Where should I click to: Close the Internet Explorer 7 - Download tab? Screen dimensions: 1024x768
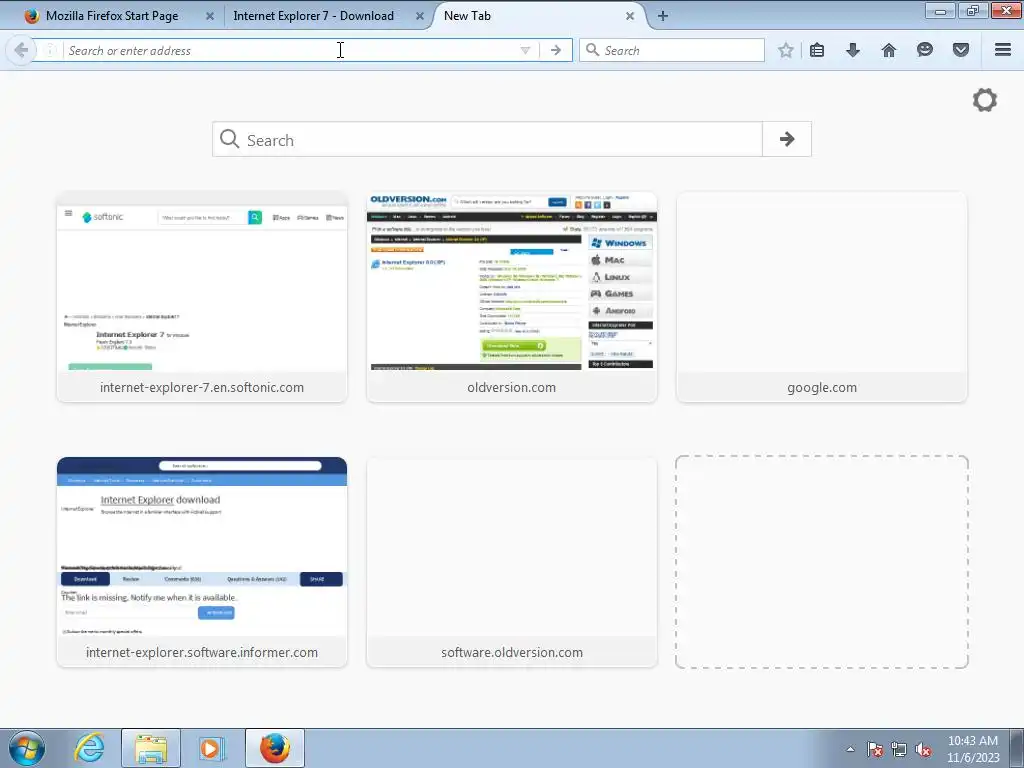(x=420, y=16)
